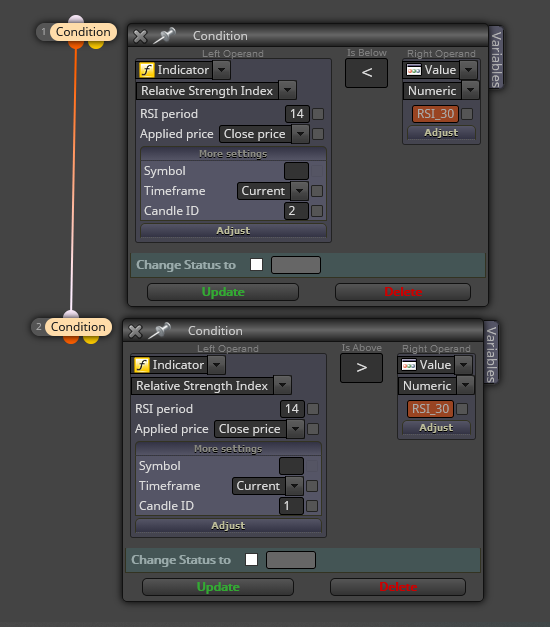Enable Change Status to checkbox in first condition

coord(256,265)
